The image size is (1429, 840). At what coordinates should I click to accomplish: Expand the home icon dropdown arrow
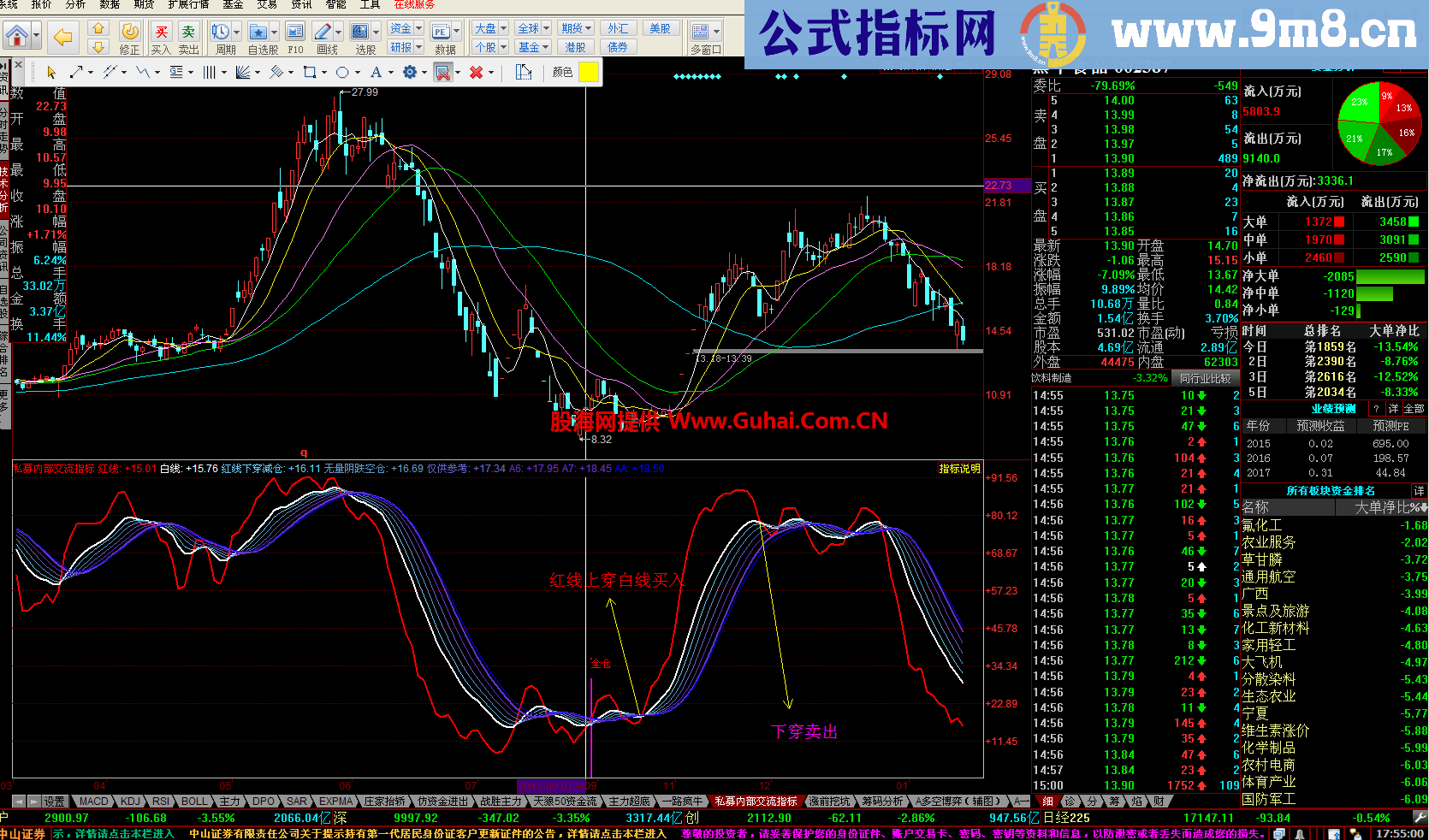click(x=36, y=36)
